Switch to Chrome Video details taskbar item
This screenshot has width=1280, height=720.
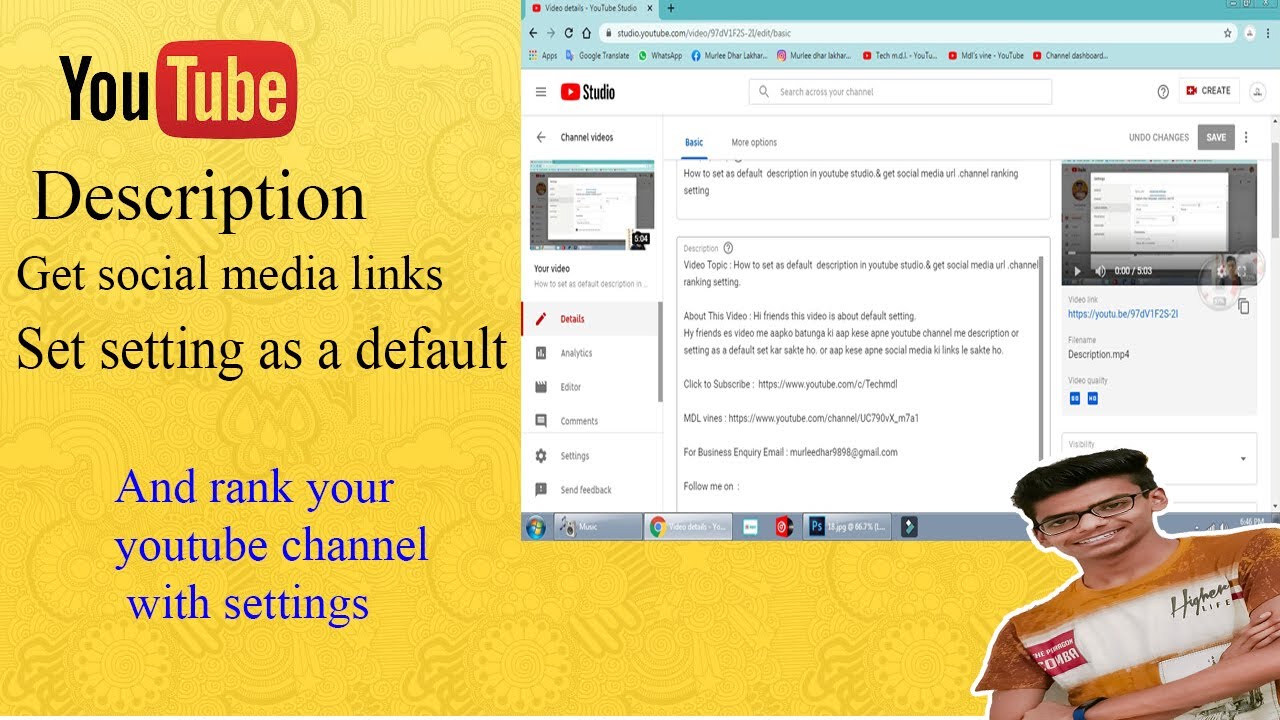(x=689, y=527)
